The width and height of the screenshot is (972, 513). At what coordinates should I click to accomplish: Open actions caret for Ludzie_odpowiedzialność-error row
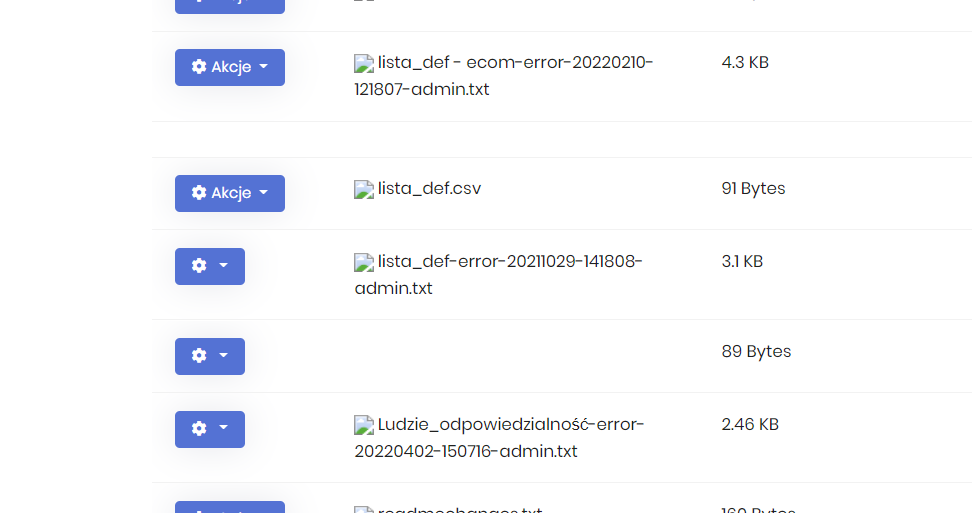pyautogui.click(x=224, y=429)
